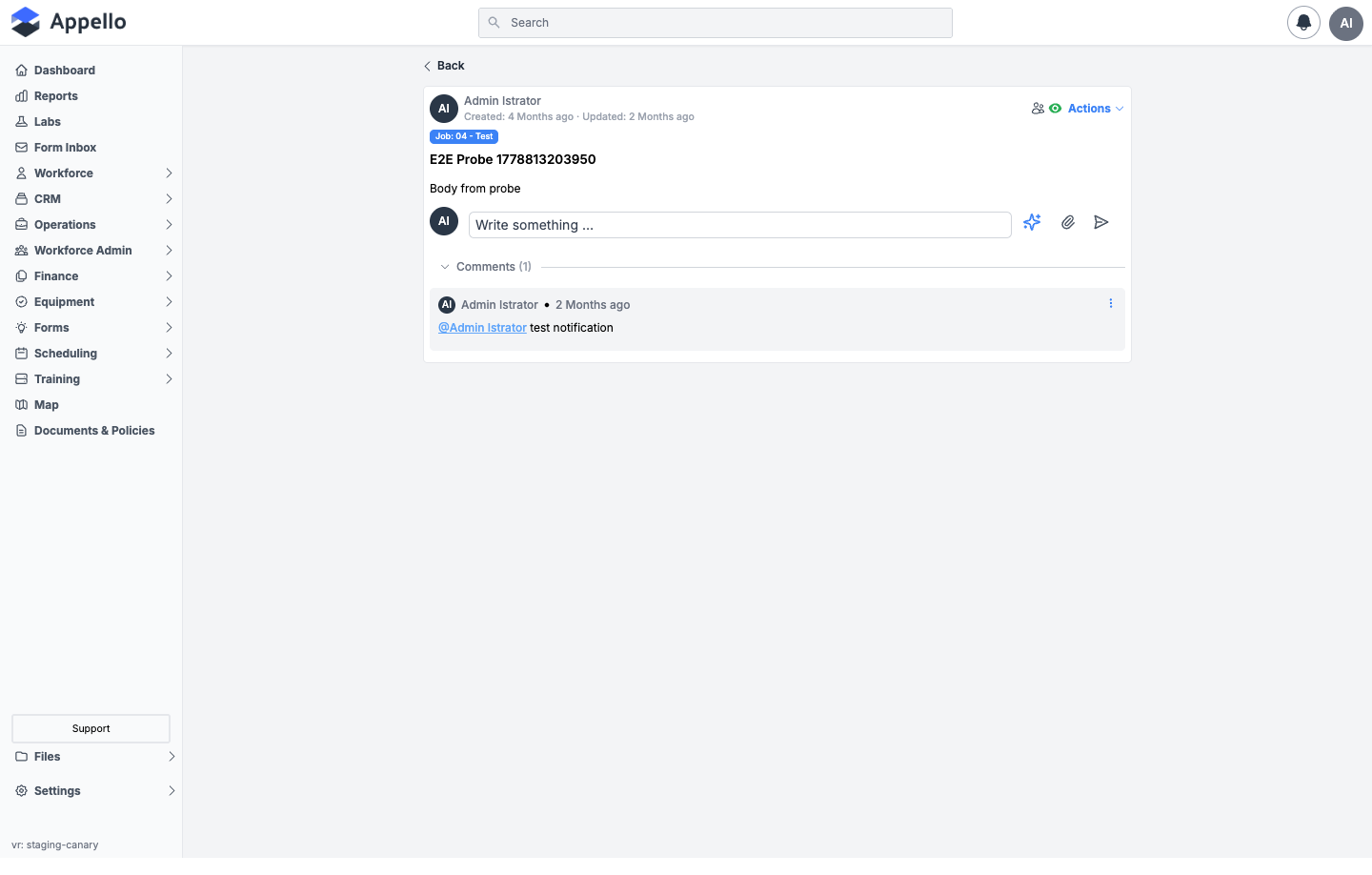Click the Form Inbox envelope icon

coord(21,148)
